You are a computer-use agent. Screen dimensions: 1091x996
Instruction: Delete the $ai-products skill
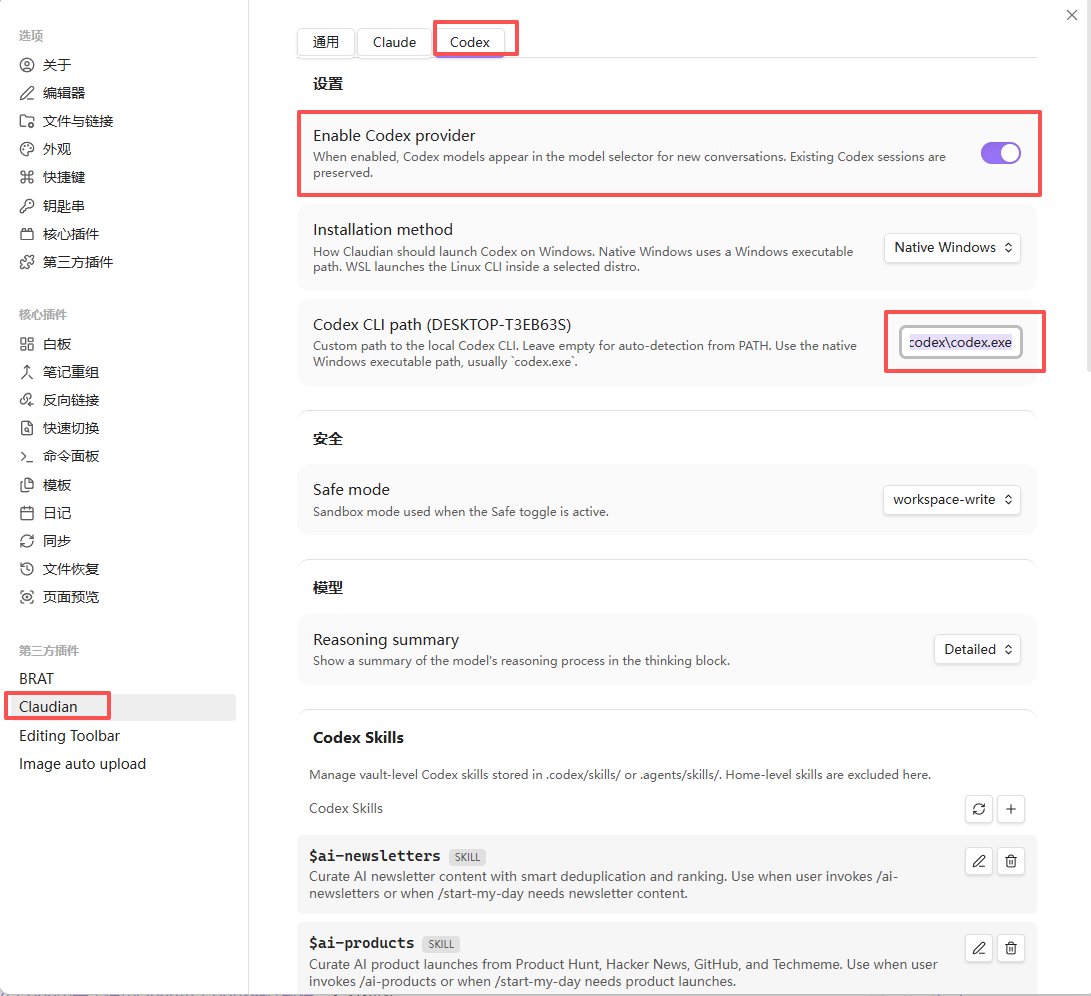click(x=1011, y=948)
